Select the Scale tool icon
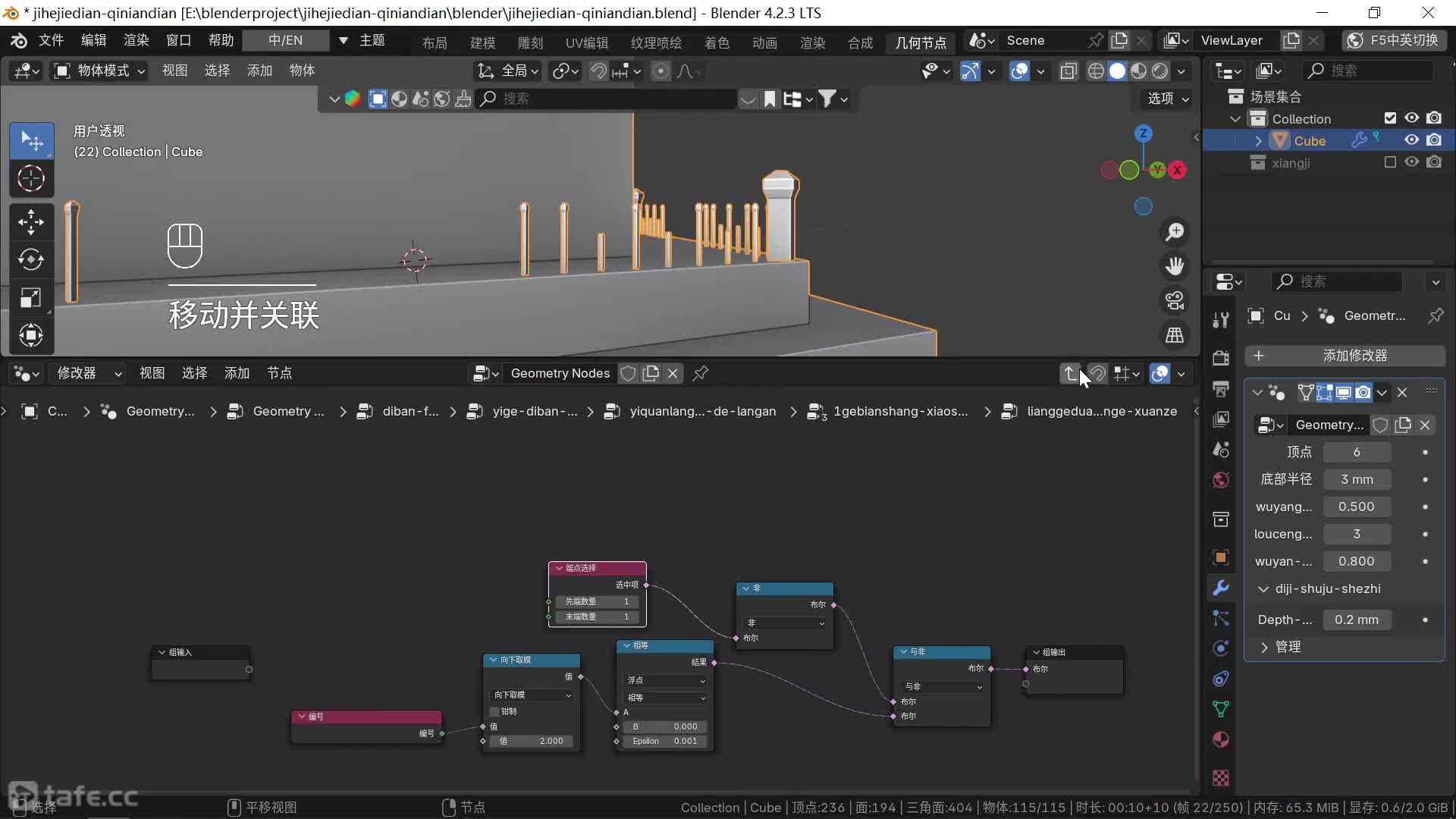The image size is (1456, 819). point(30,297)
